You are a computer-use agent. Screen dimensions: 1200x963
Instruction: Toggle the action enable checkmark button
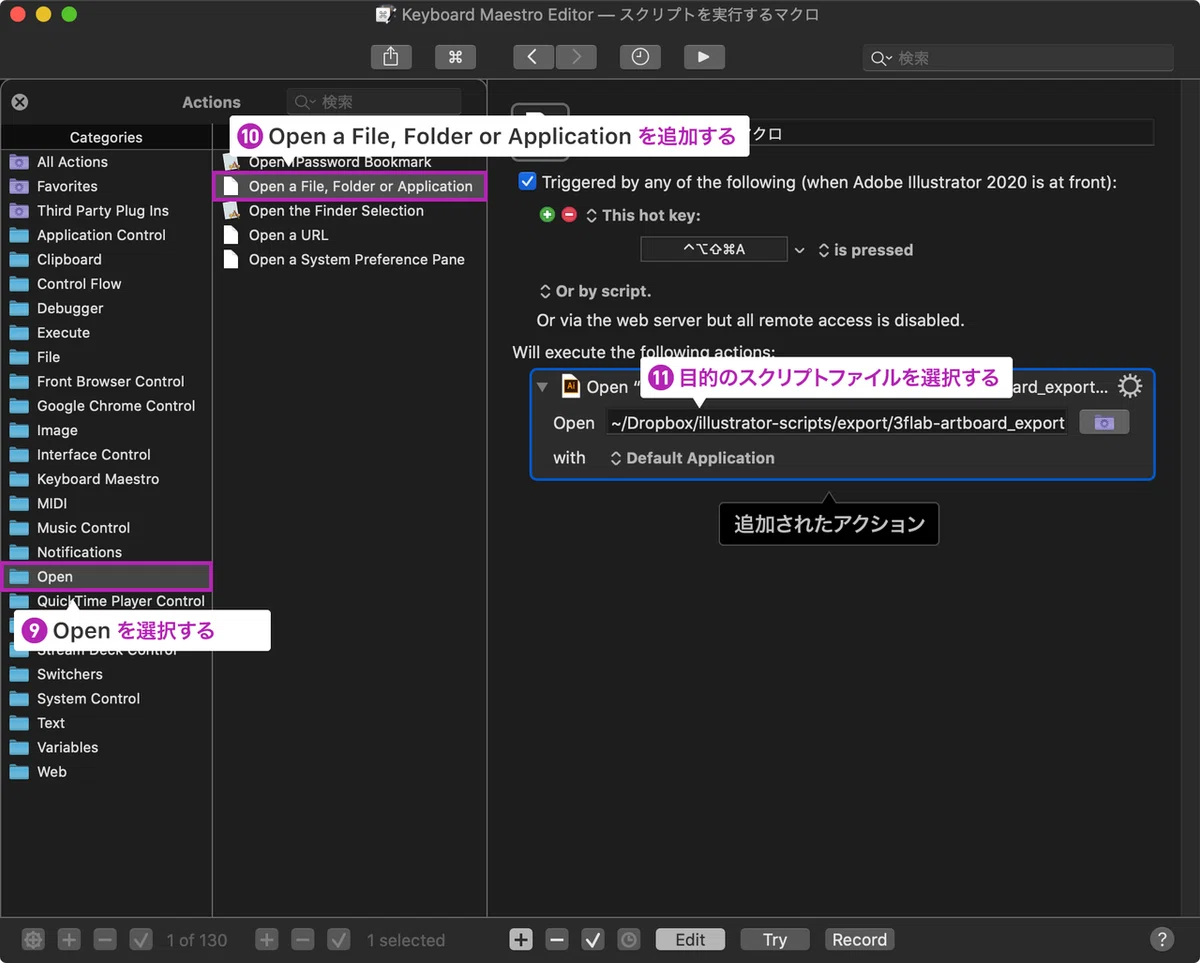click(593, 940)
